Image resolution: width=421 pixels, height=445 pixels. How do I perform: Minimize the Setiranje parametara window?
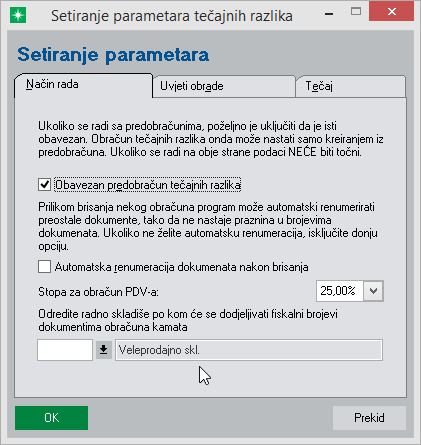point(329,14)
